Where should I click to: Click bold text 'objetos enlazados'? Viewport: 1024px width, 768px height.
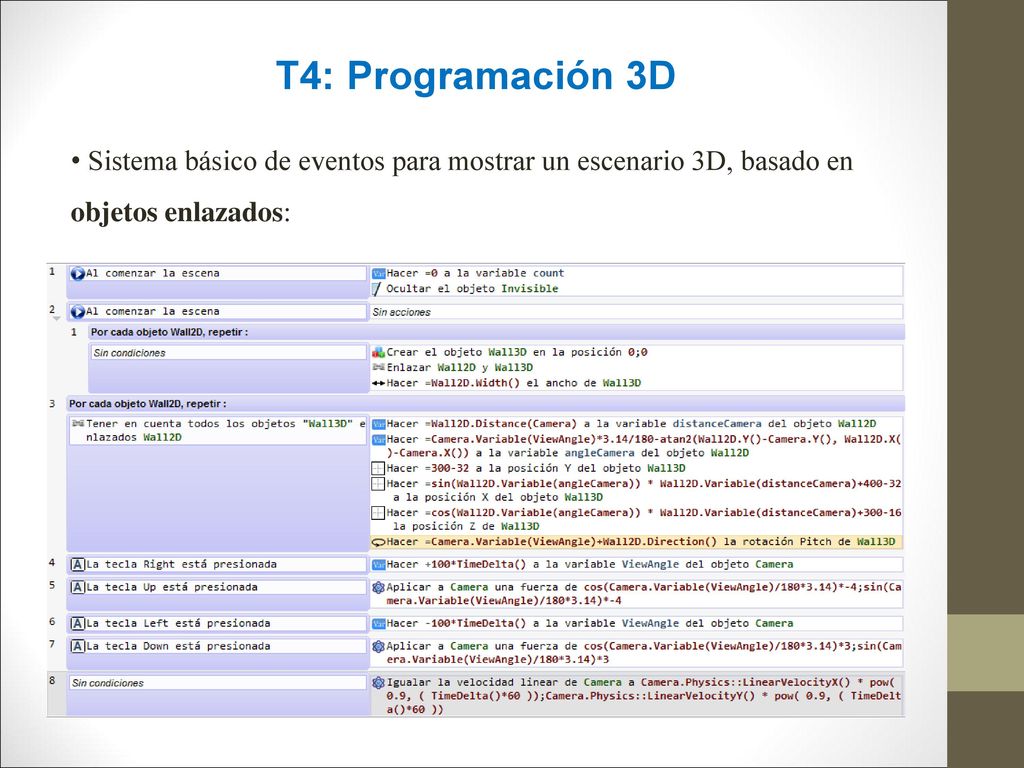tap(176, 213)
